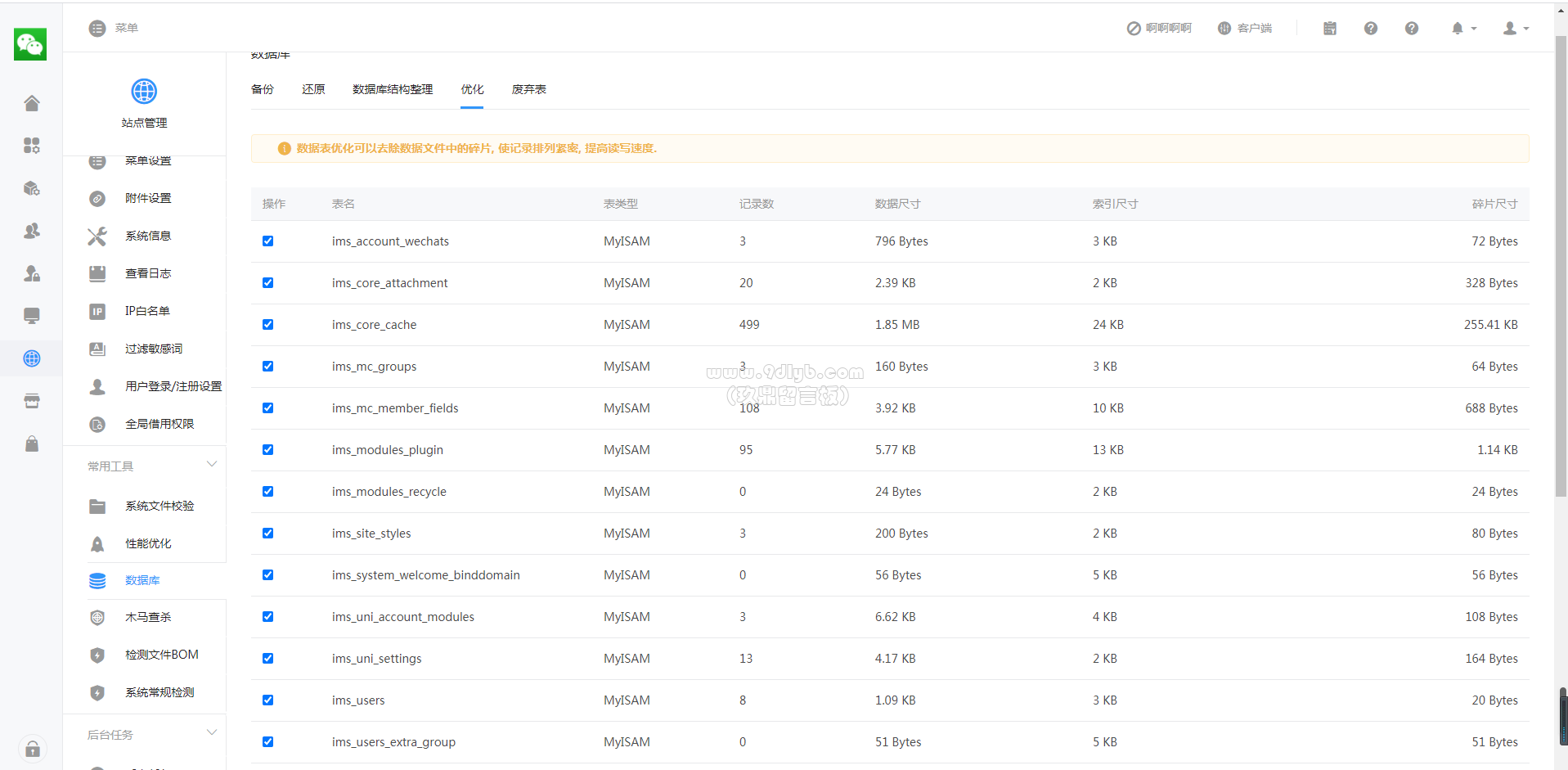This screenshot has width=1568, height=770.
Task: Uncheck the ims_users checkbox
Action: pyautogui.click(x=267, y=700)
